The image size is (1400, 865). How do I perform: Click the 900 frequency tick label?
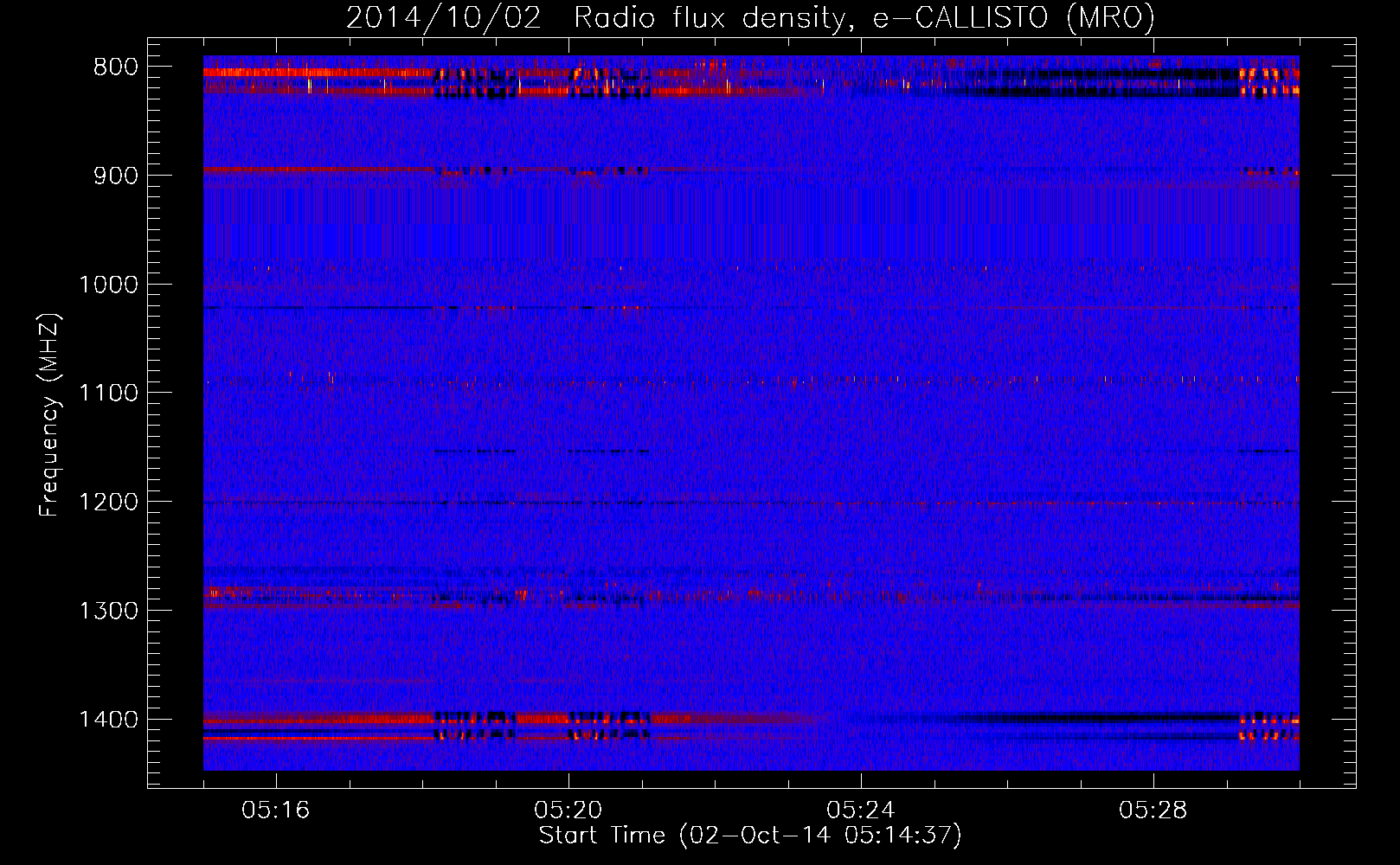116,176
